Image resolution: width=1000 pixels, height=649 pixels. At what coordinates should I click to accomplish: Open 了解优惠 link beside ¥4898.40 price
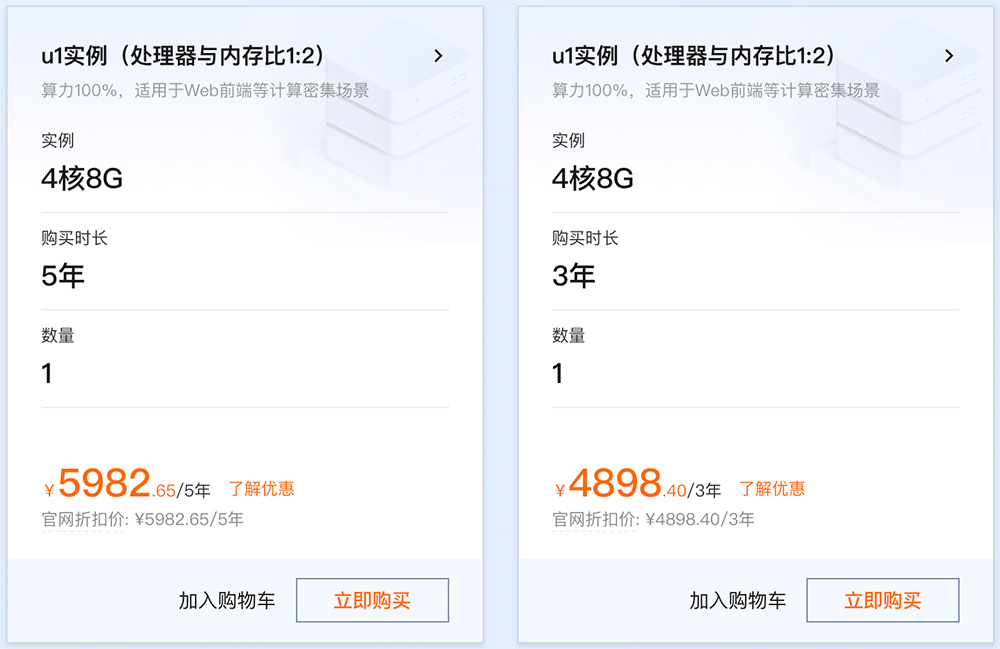coord(772,489)
